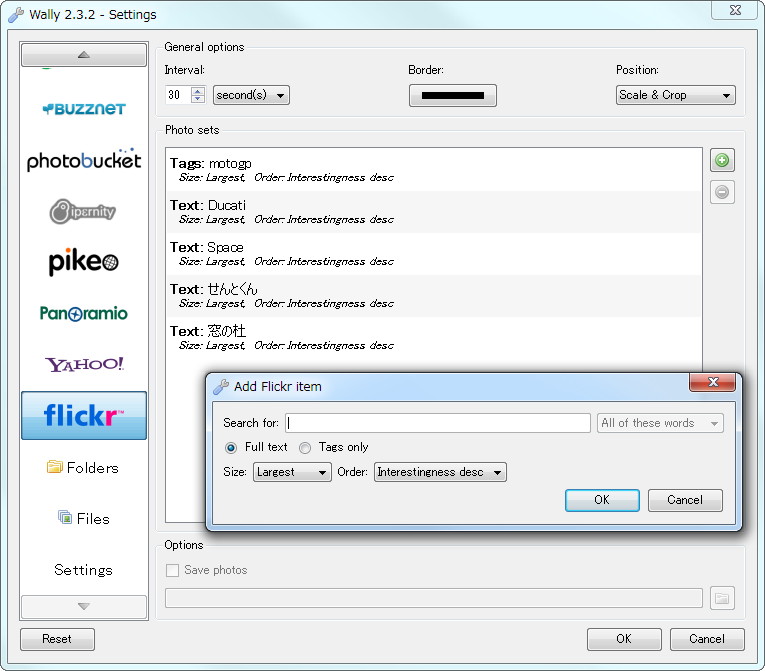765x671 pixels.
Task: Select the Flickr source in the sidebar
Action: pos(84,415)
